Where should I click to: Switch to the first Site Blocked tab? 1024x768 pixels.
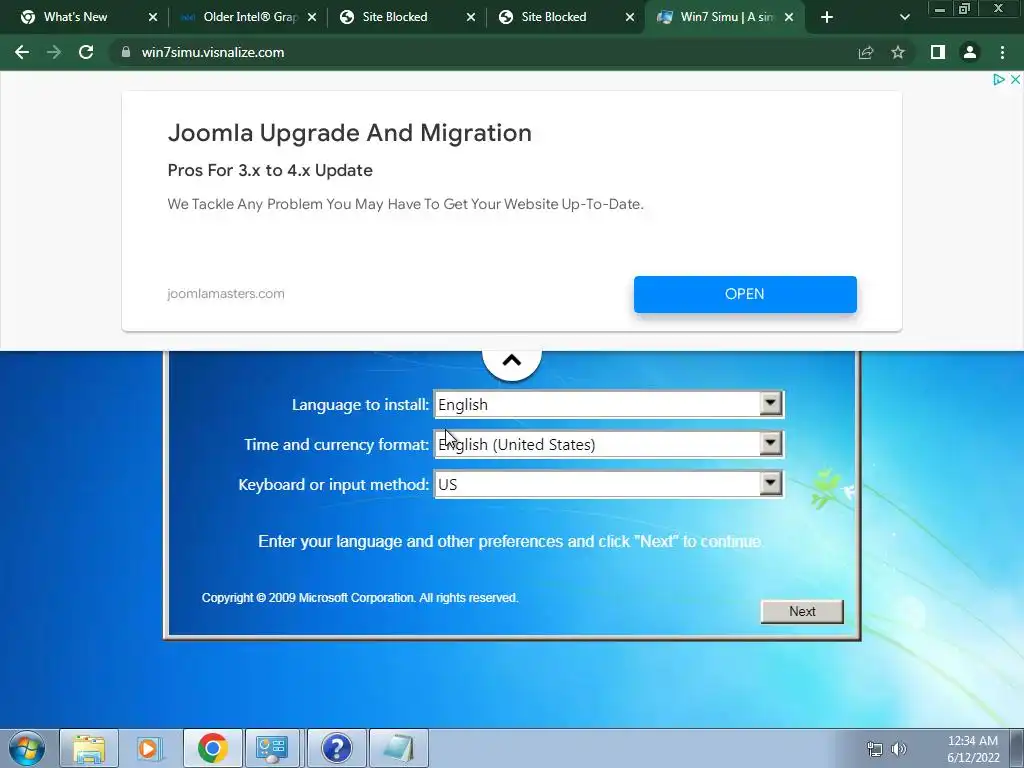(x=395, y=17)
